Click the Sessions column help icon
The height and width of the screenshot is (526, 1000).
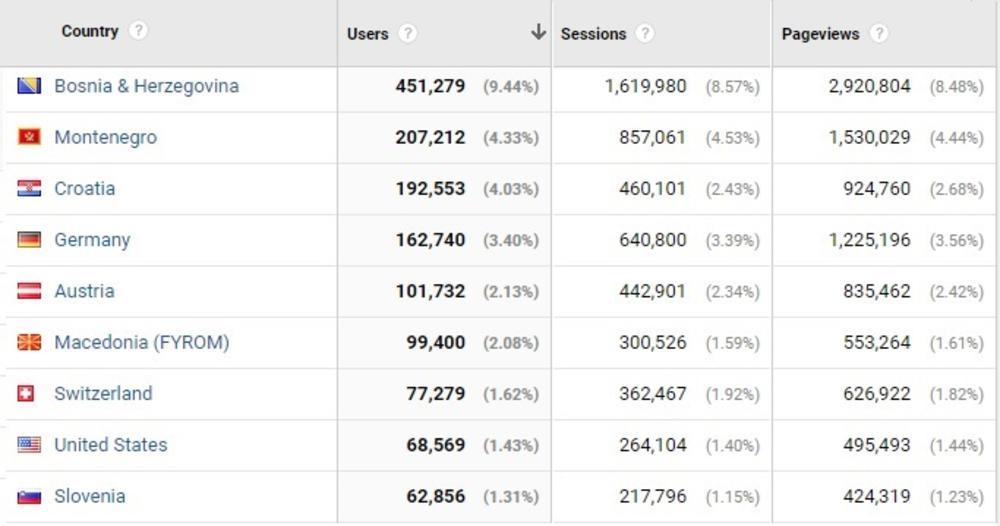645,34
